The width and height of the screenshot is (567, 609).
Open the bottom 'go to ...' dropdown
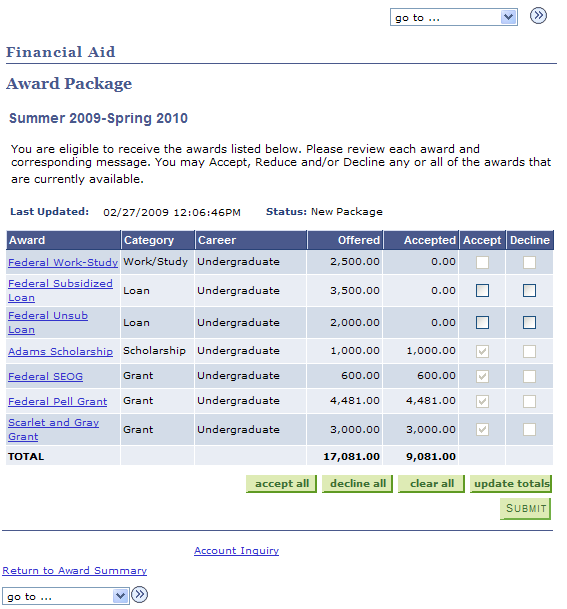click(x=66, y=596)
